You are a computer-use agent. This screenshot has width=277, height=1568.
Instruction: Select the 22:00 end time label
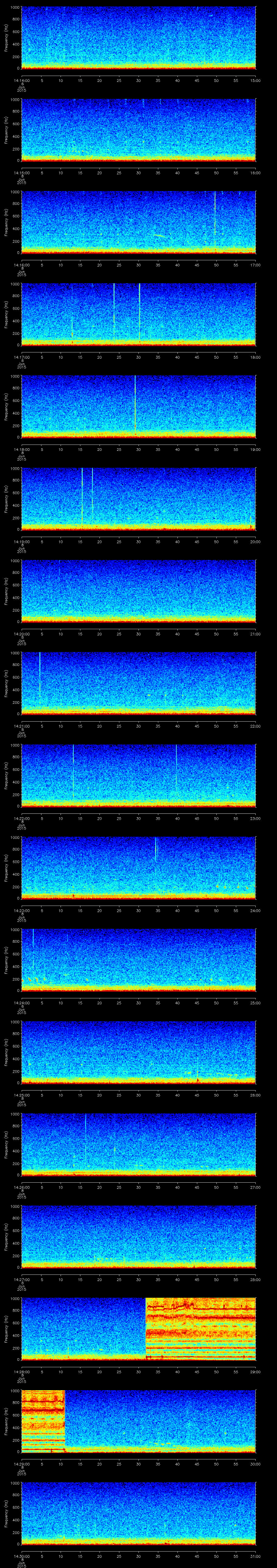(x=255, y=726)
